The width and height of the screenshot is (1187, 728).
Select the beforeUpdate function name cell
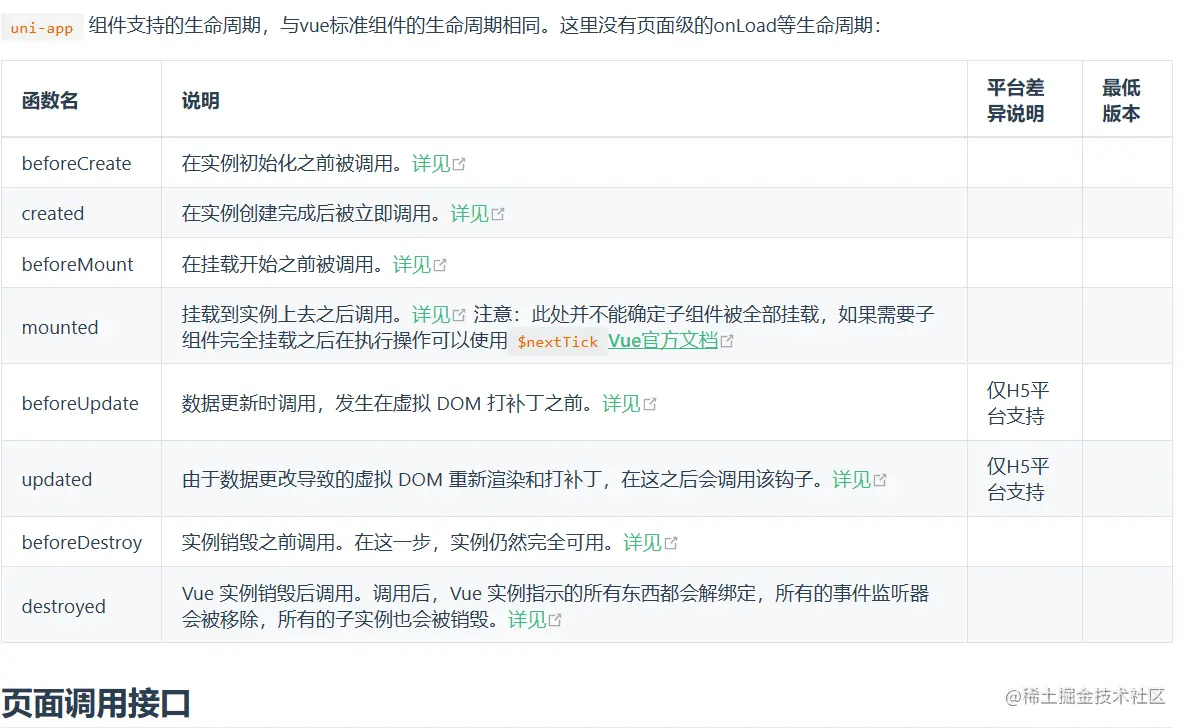82,403
